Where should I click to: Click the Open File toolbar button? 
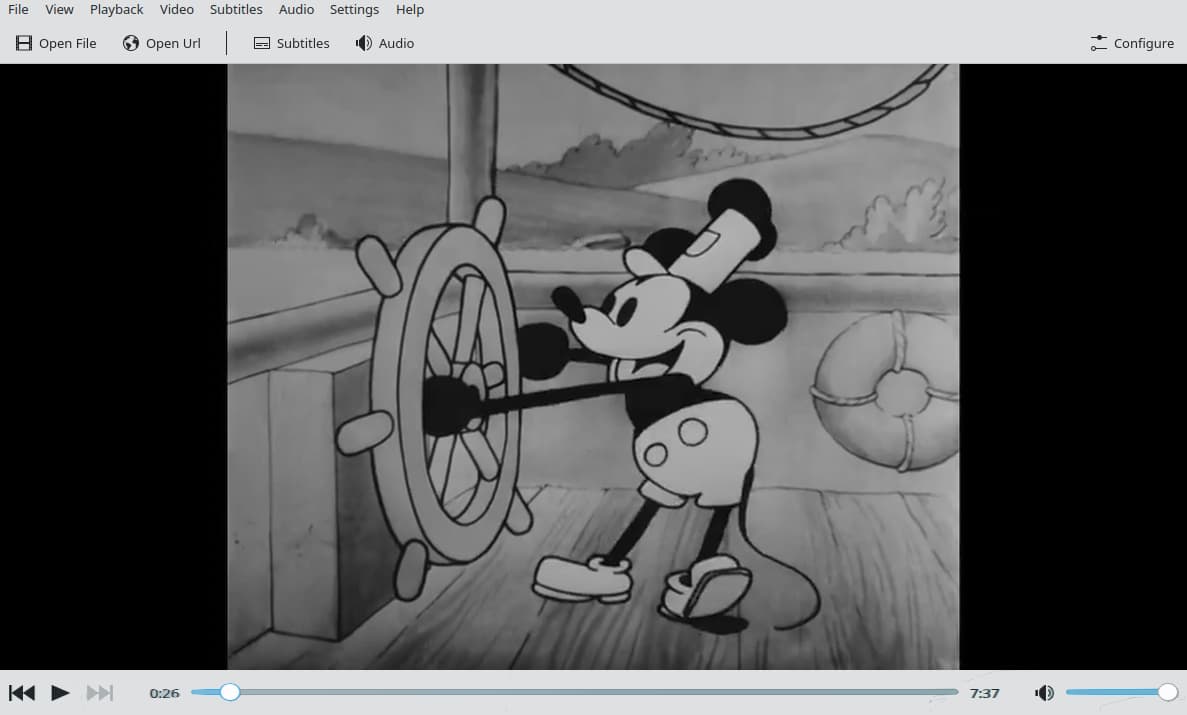56,43
